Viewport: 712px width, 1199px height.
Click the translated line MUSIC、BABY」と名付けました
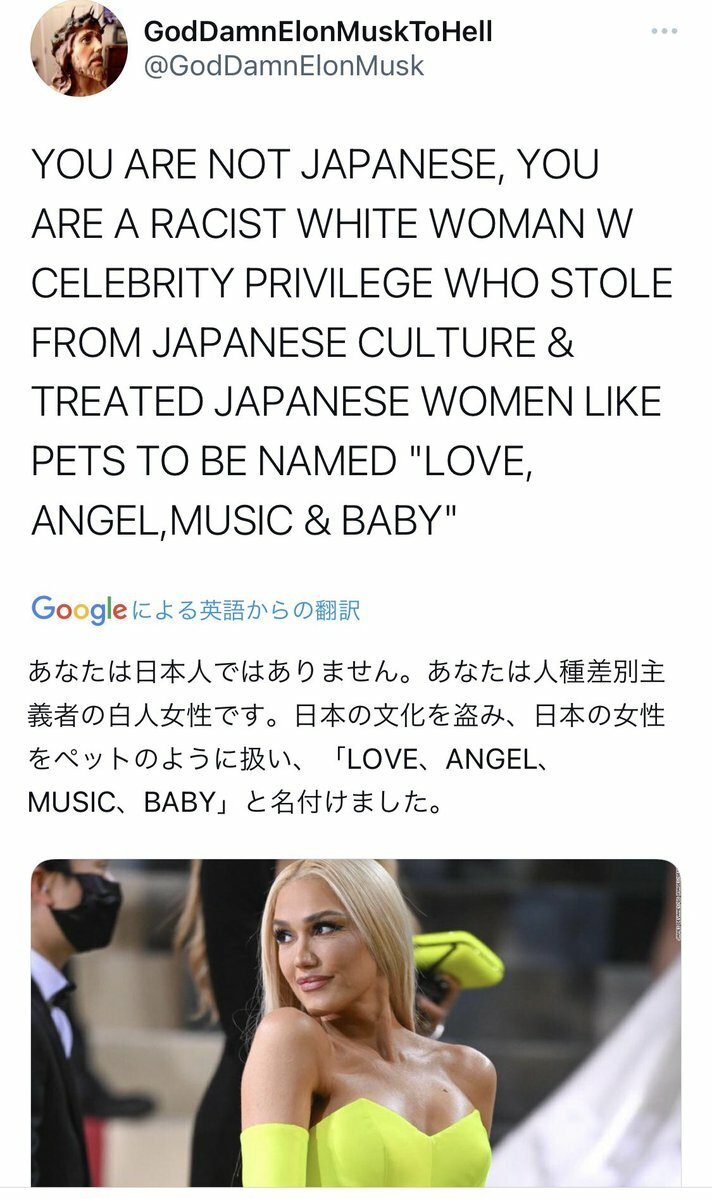[x=235, y=802]
